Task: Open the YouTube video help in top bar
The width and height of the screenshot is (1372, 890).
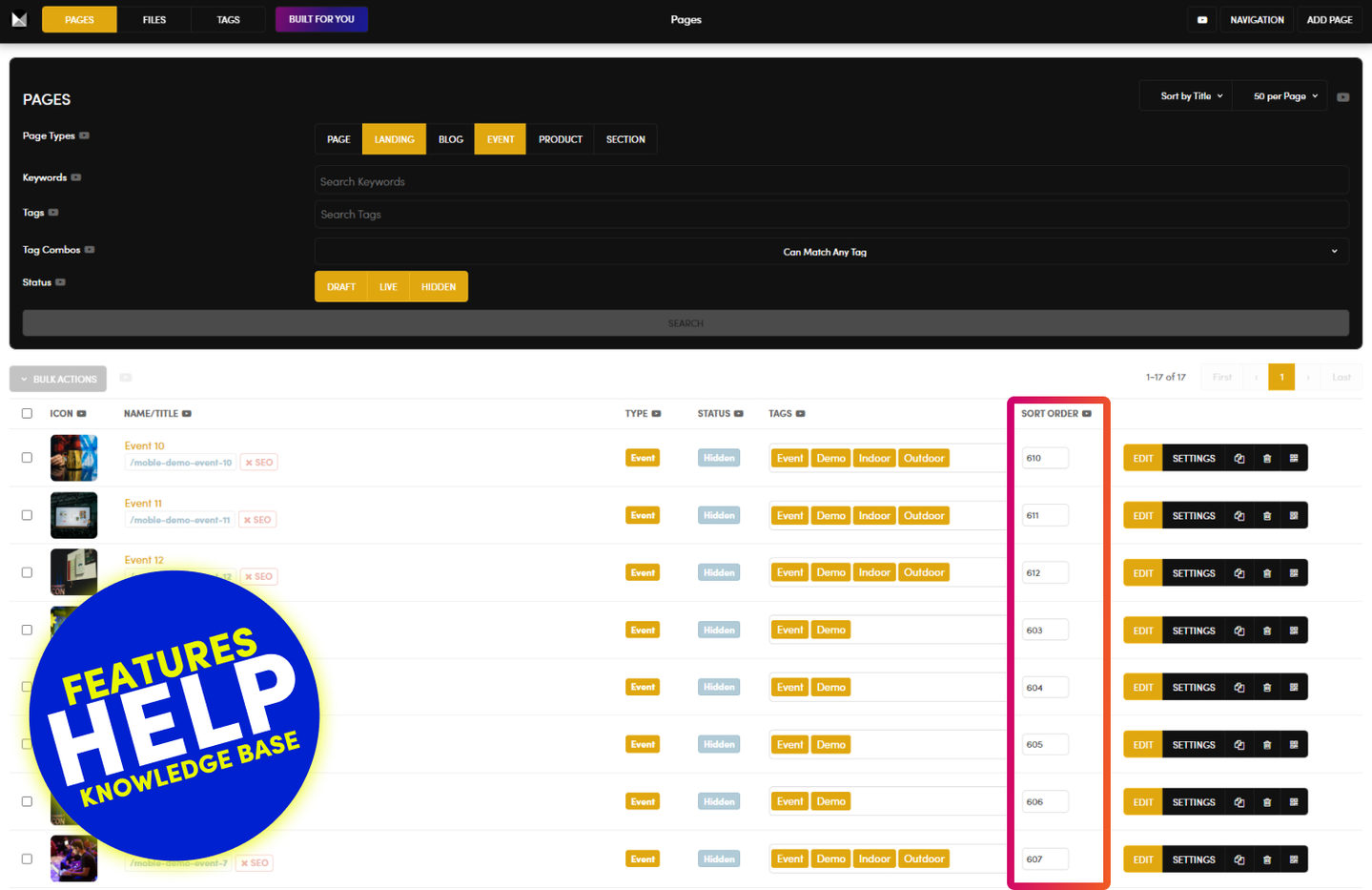Action: (x=1202, y=20)
